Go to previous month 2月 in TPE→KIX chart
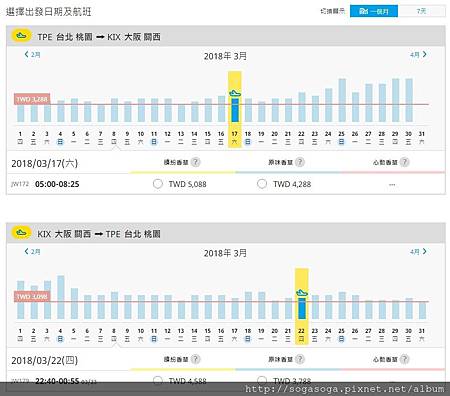The height and width of the screenshot is (396, 450). [32, 54]
